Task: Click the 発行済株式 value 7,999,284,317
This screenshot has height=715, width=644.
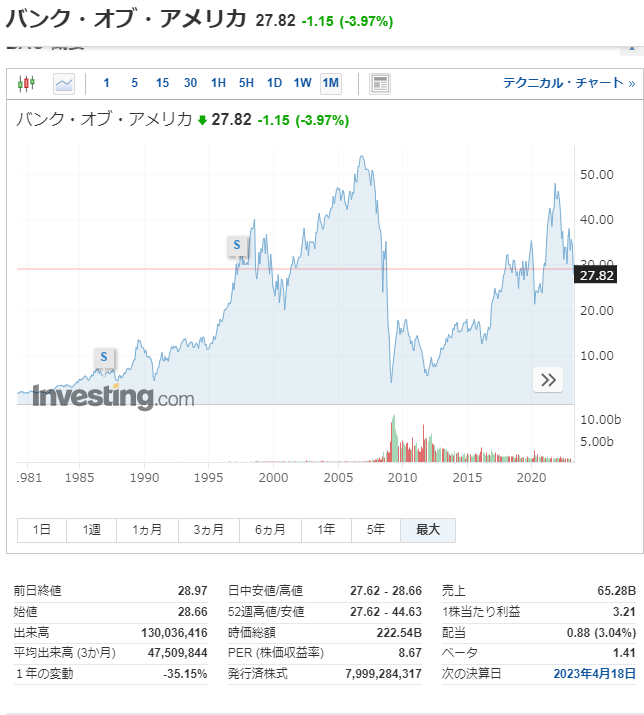Action: (384, 674)
